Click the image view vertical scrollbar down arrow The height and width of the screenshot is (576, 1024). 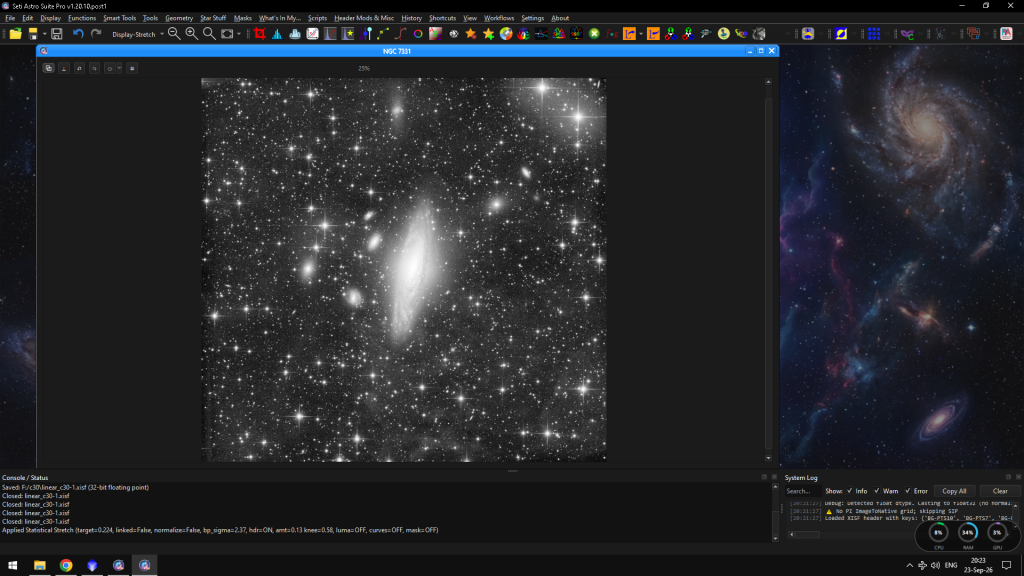[768, 458]
